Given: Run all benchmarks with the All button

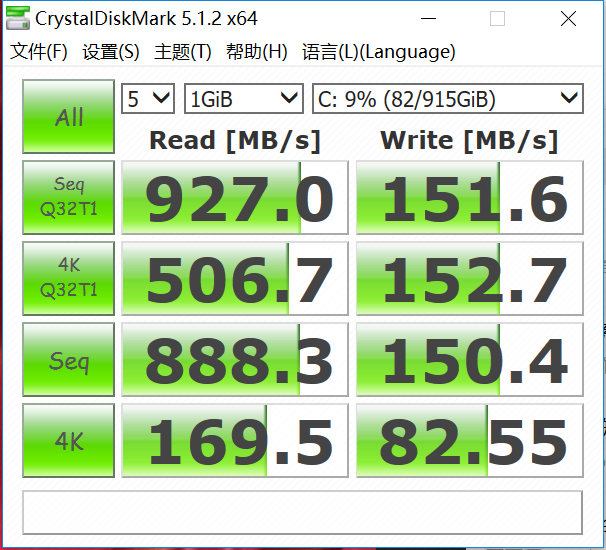Looking at the screenshot, I should click(x=69, y=117).
